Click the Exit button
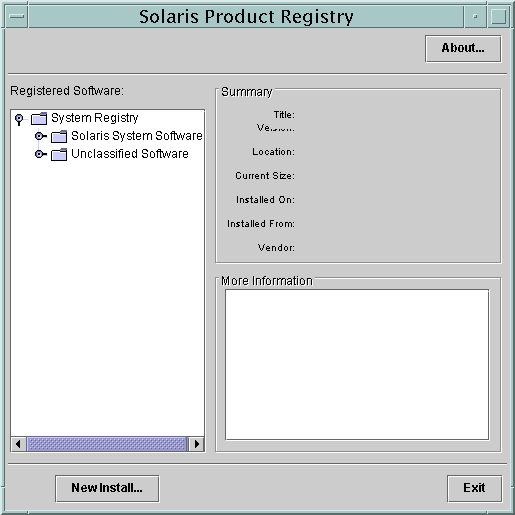Image resolution: width=515 pixels, height=515 pixels. pyautogui.click(x=474, y=488)
